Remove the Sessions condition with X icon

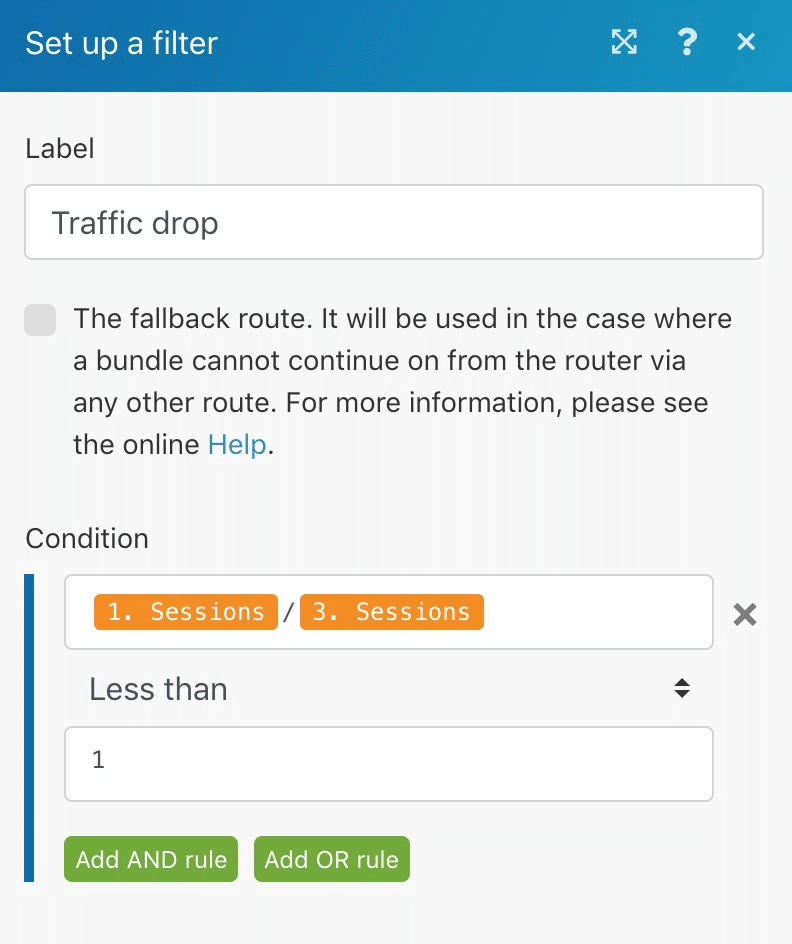(745, 615)
